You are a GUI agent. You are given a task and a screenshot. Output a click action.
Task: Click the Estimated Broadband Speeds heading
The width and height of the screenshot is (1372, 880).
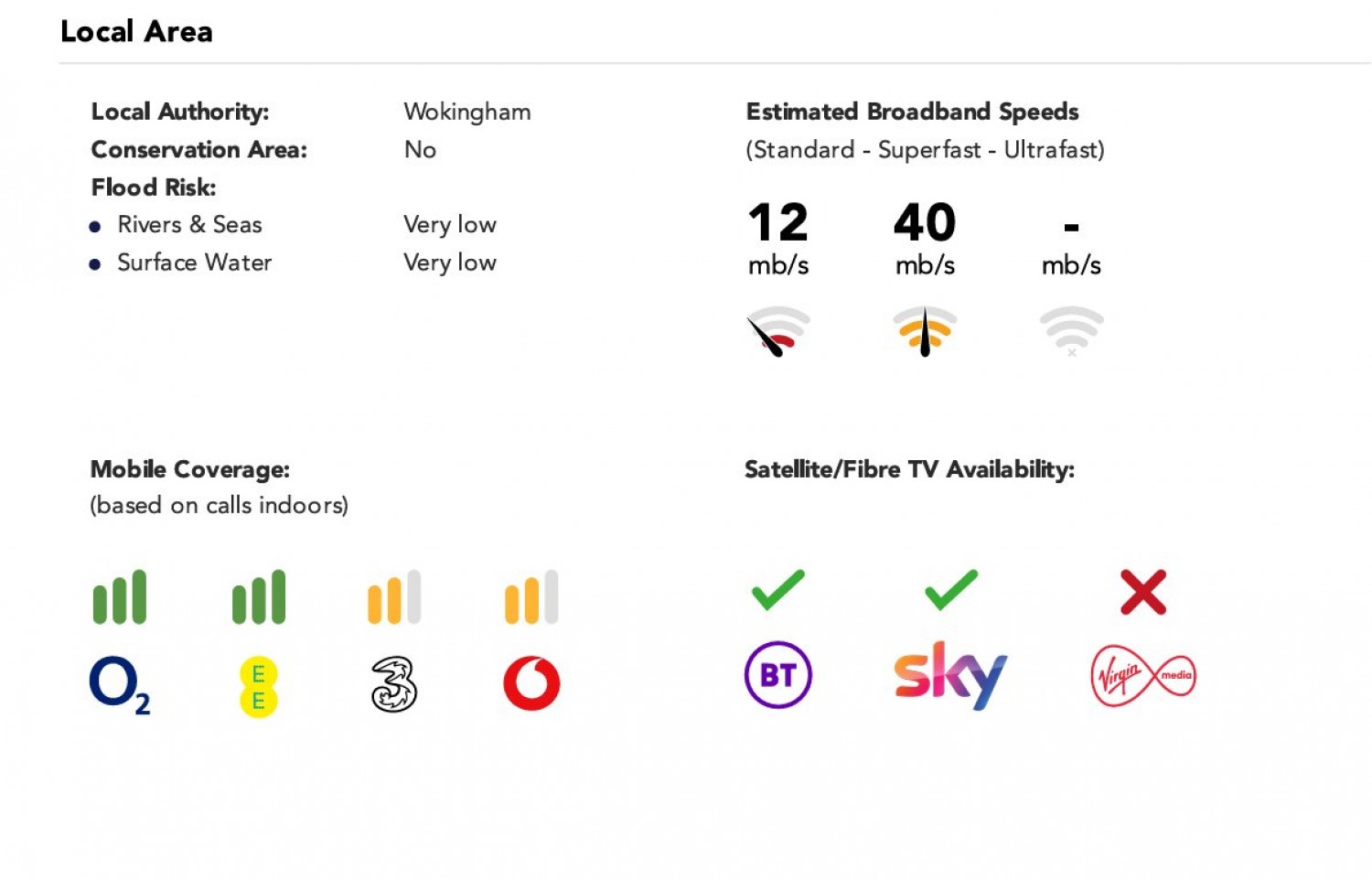coord(912,112)
